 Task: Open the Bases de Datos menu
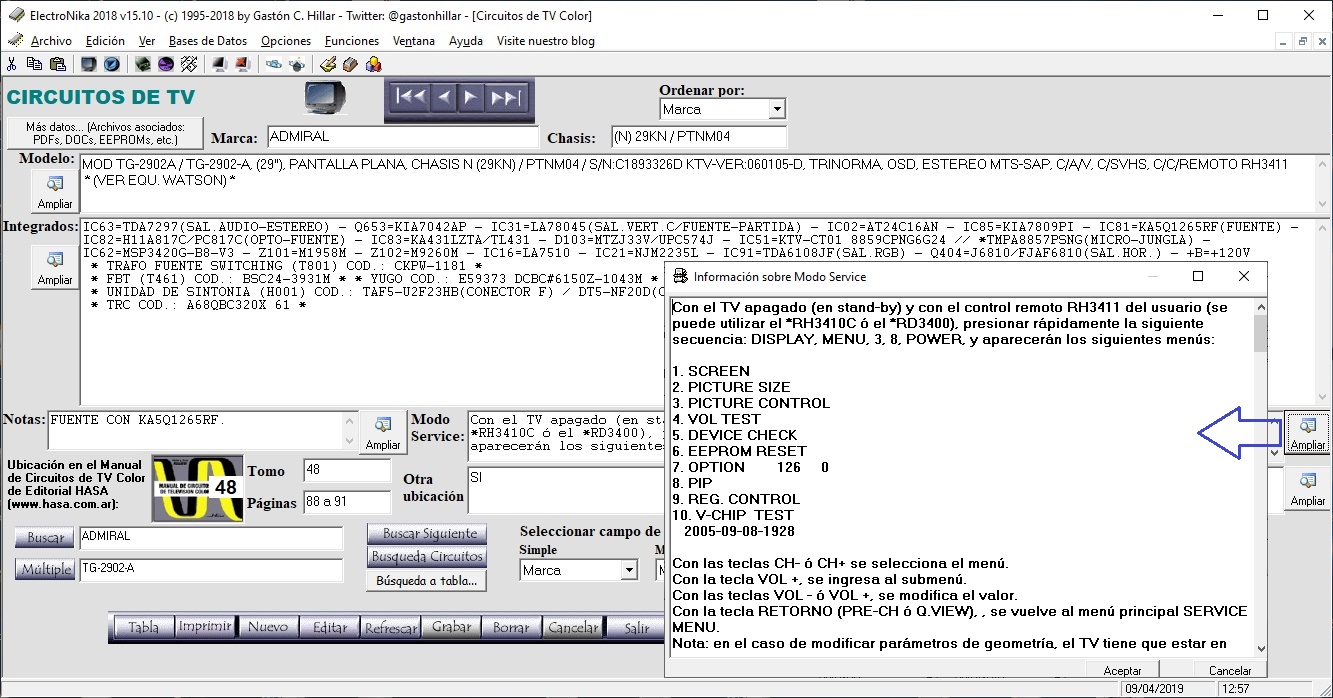pyautogui.click(x=208, y=41)
